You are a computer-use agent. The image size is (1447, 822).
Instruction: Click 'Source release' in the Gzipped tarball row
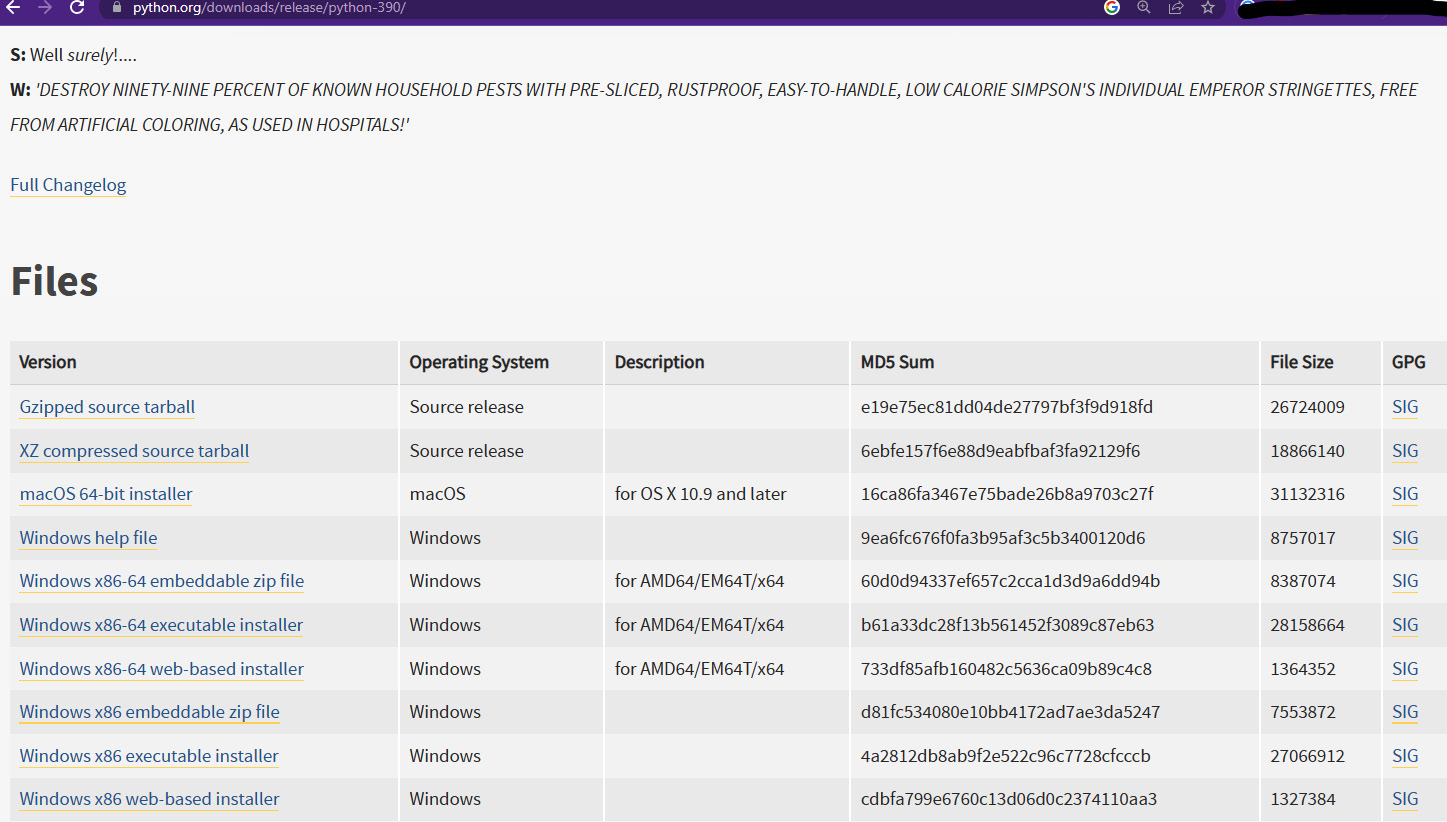tap(466, 407)
